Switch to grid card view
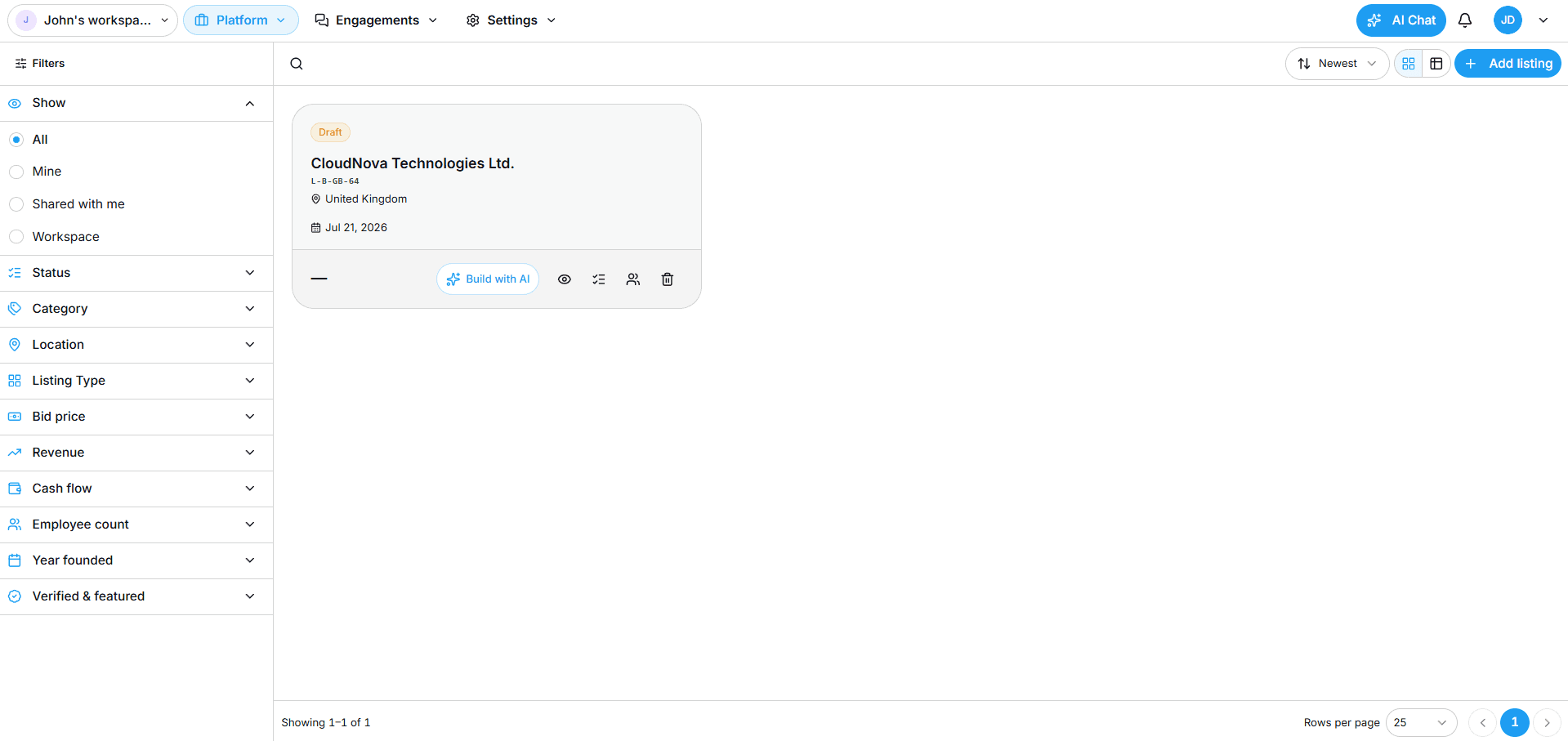Image resolution: width=1568 pixels, height=741 pixels. pyautogui.click(x=1409, y=64)
